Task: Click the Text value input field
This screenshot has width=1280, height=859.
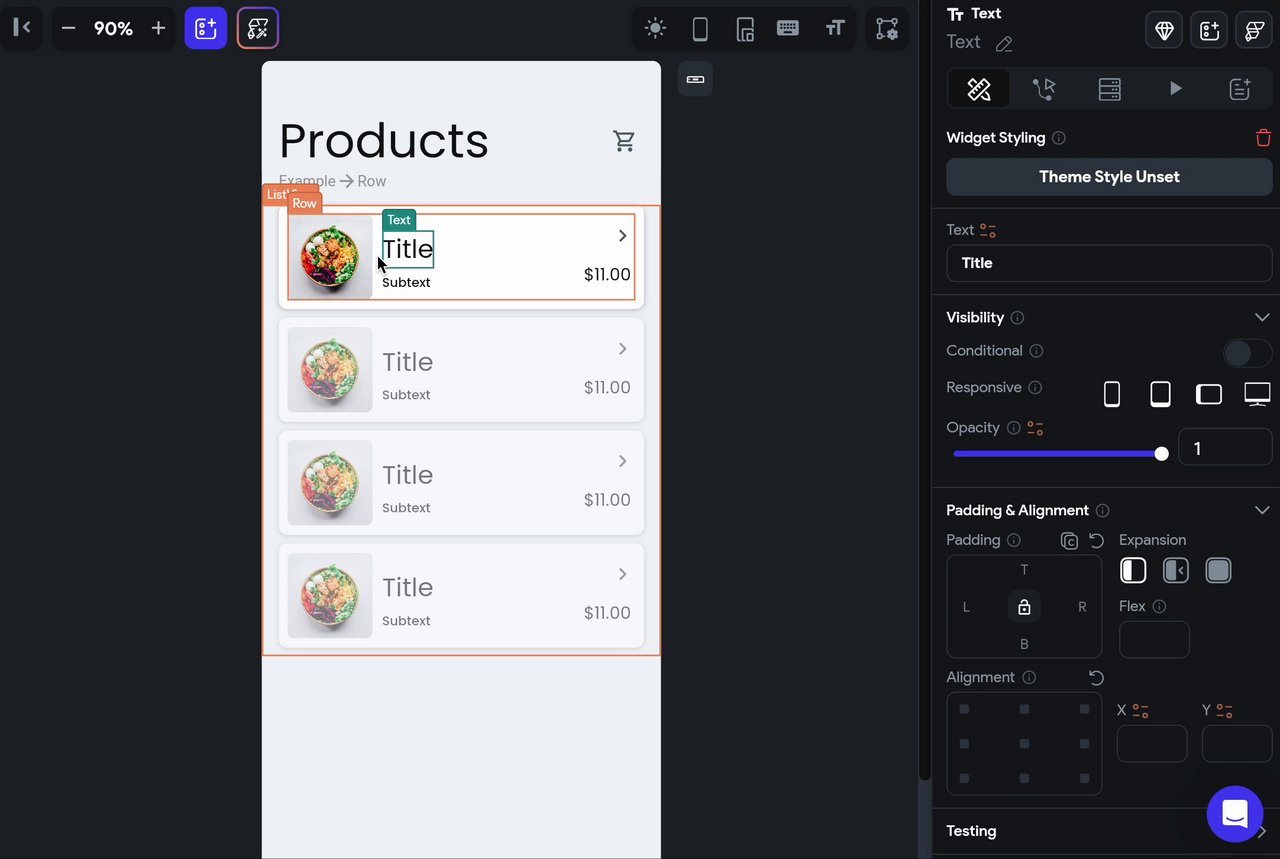Action: click(x=1109, y=263)
